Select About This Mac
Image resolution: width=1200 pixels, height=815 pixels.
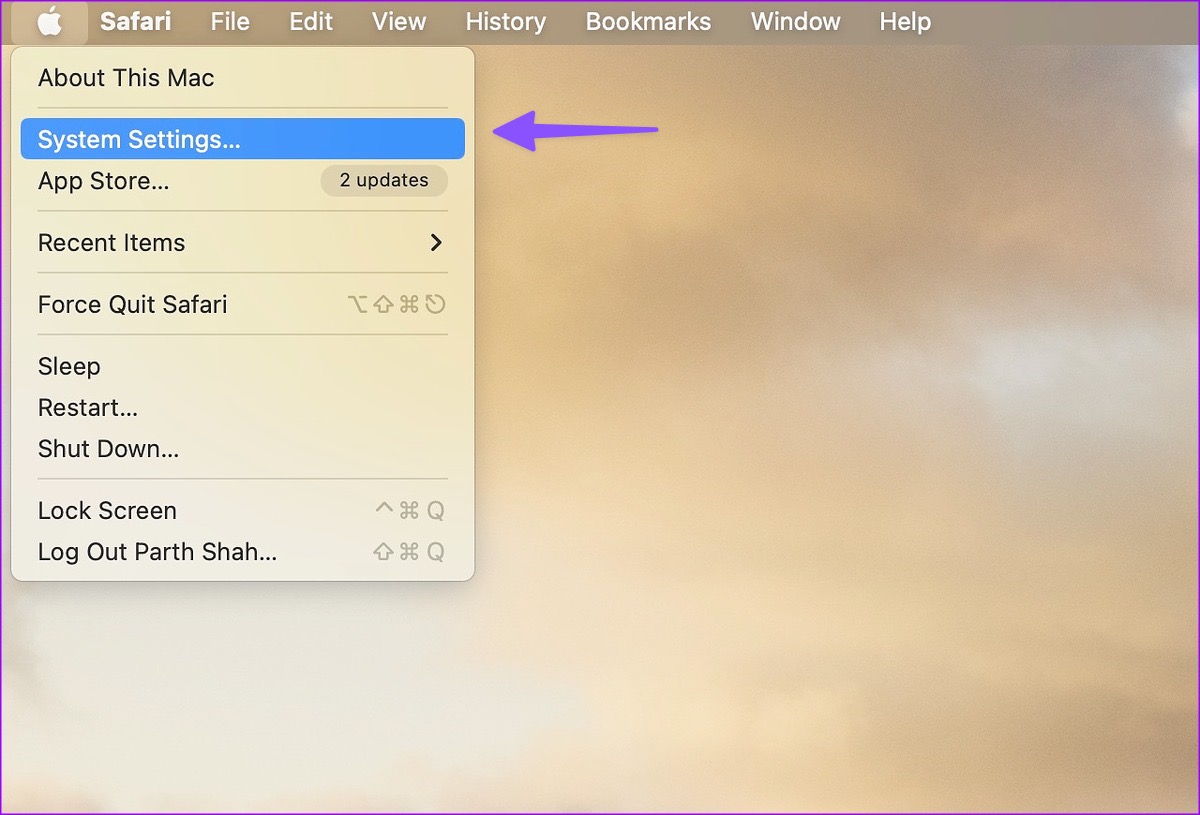tap(126, 78)
